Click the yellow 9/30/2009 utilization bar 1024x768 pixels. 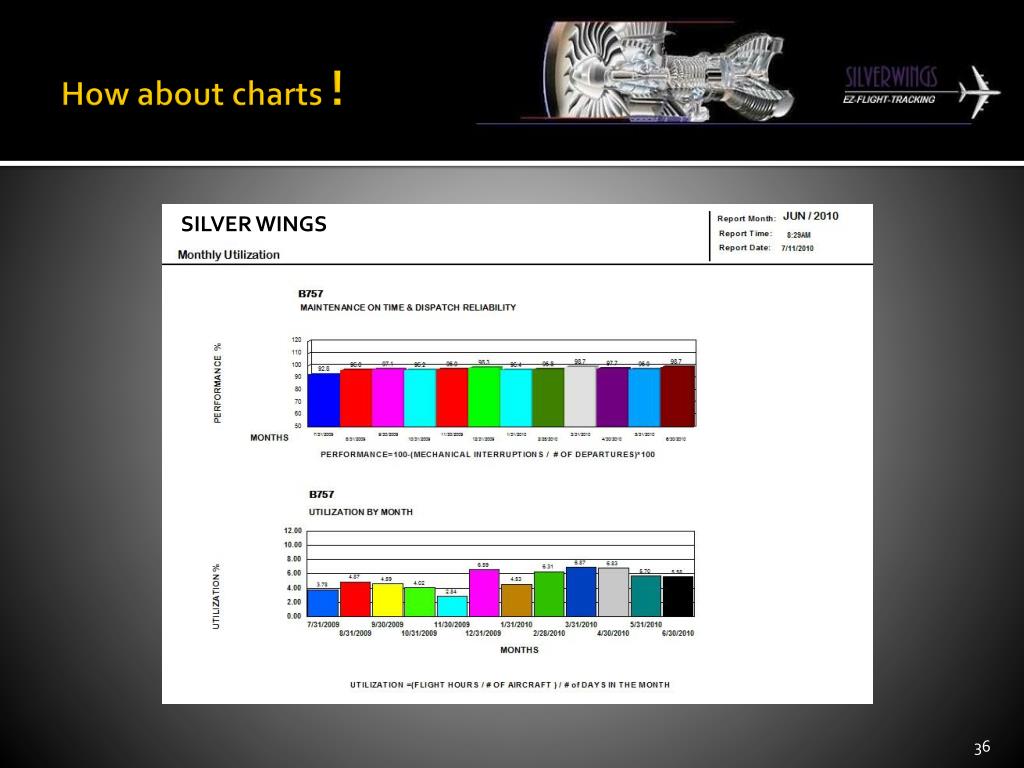click(387, 600)
